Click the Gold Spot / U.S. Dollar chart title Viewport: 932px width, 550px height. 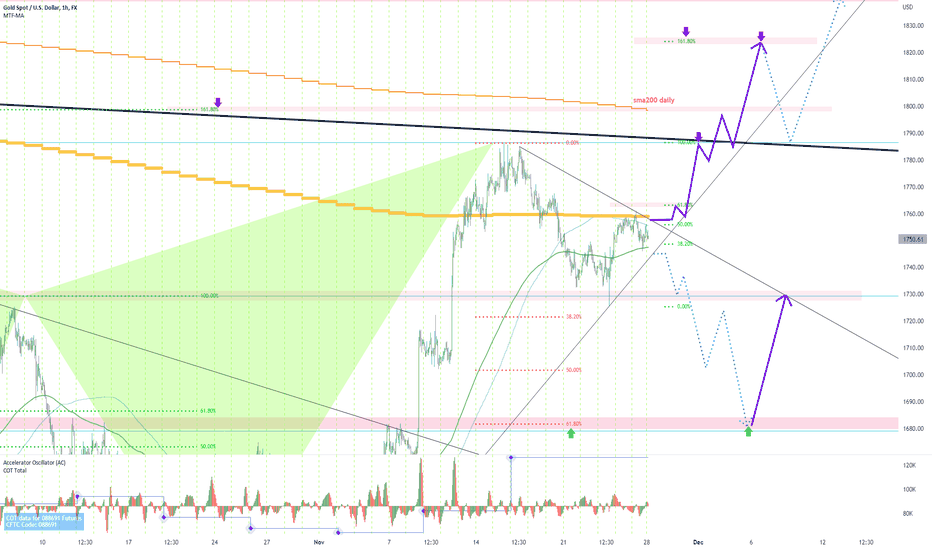pos(39,8)
